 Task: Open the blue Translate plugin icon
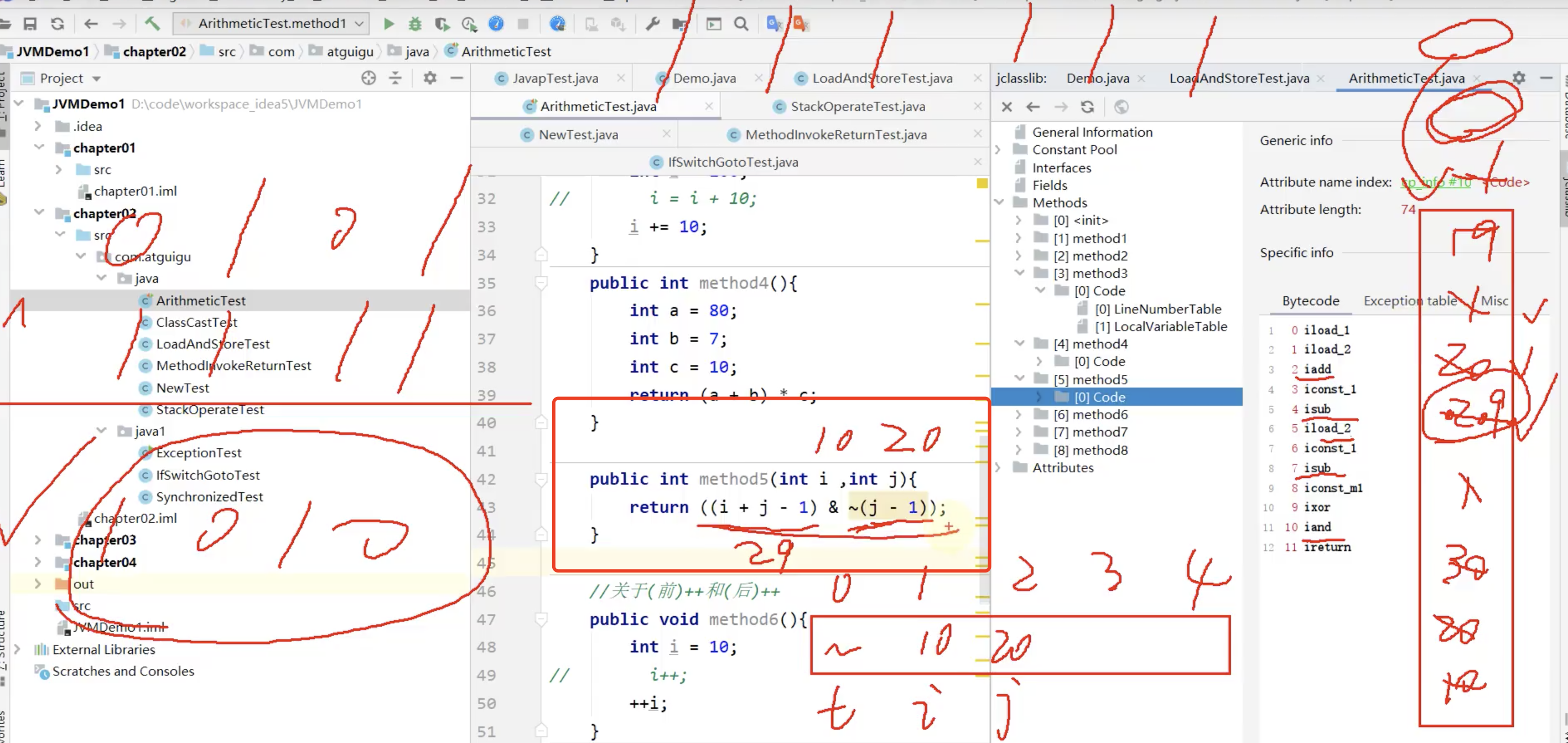point(773,24)
